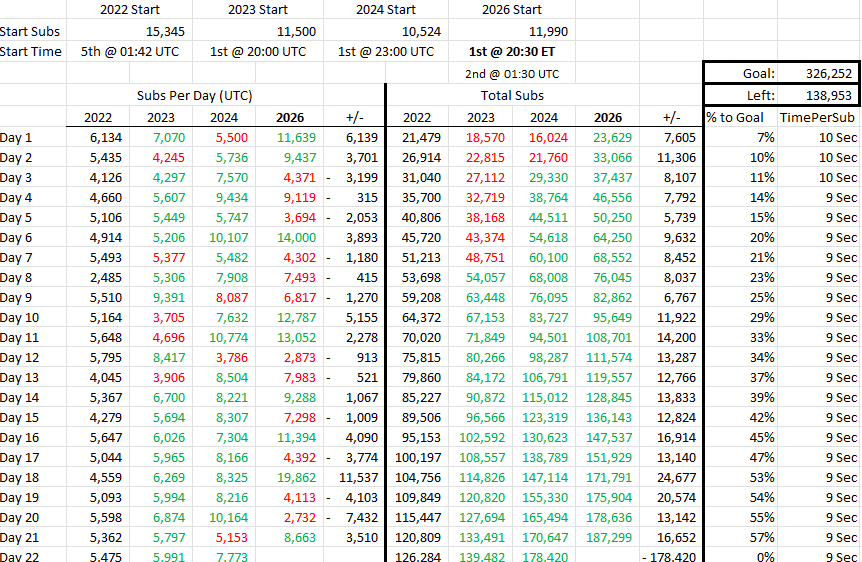Click the 1st @ 20:30 ET cell
The height and width of the screenshot is (562, 862).
[x=512, y=52]
